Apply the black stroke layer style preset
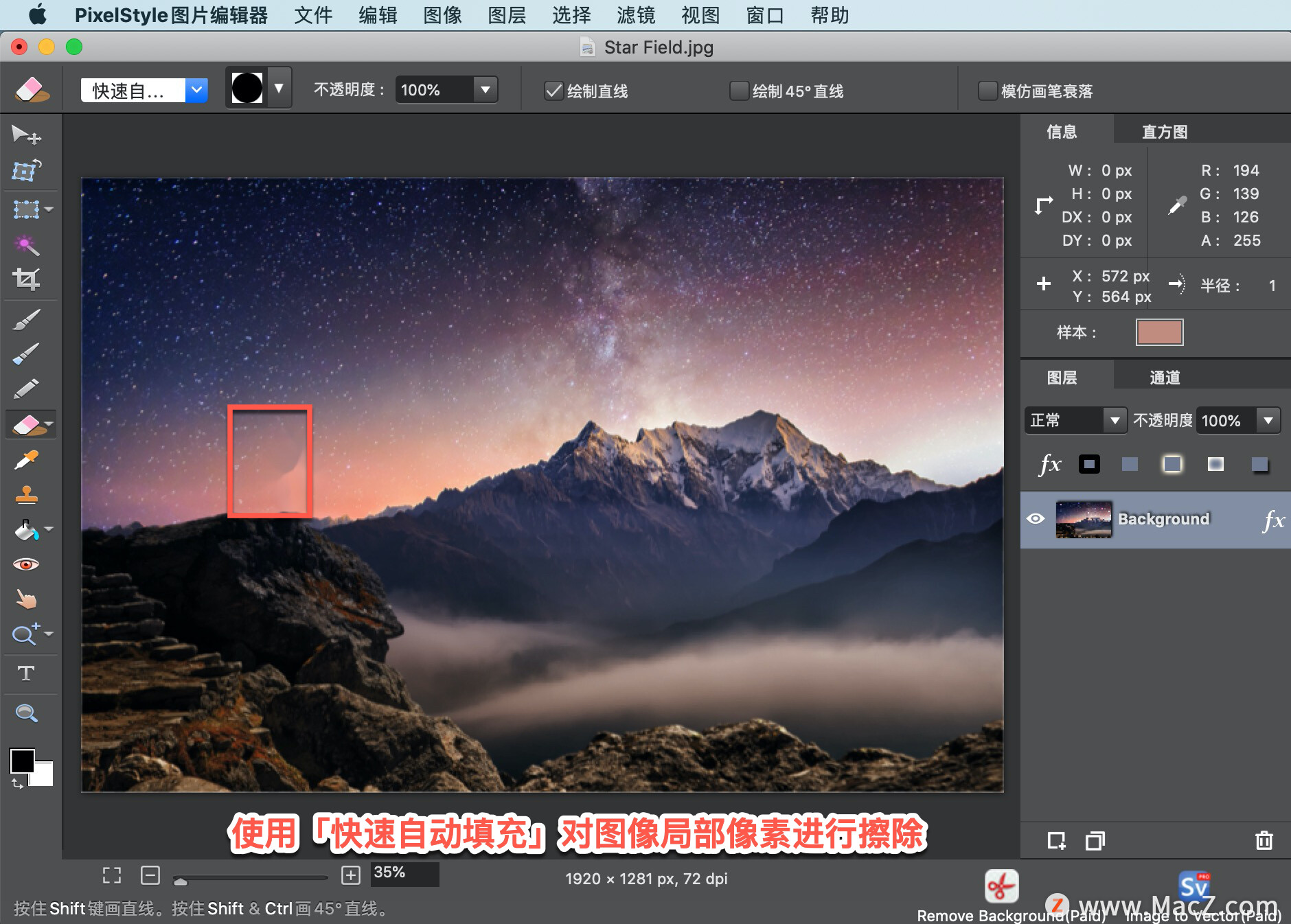1291x924 pixels. tap(1089, 465)
